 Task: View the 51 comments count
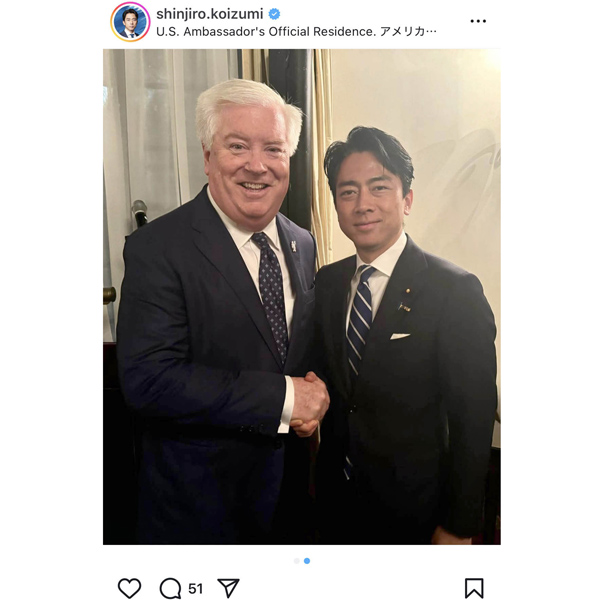pyautogui.click(x=196, y=589)
